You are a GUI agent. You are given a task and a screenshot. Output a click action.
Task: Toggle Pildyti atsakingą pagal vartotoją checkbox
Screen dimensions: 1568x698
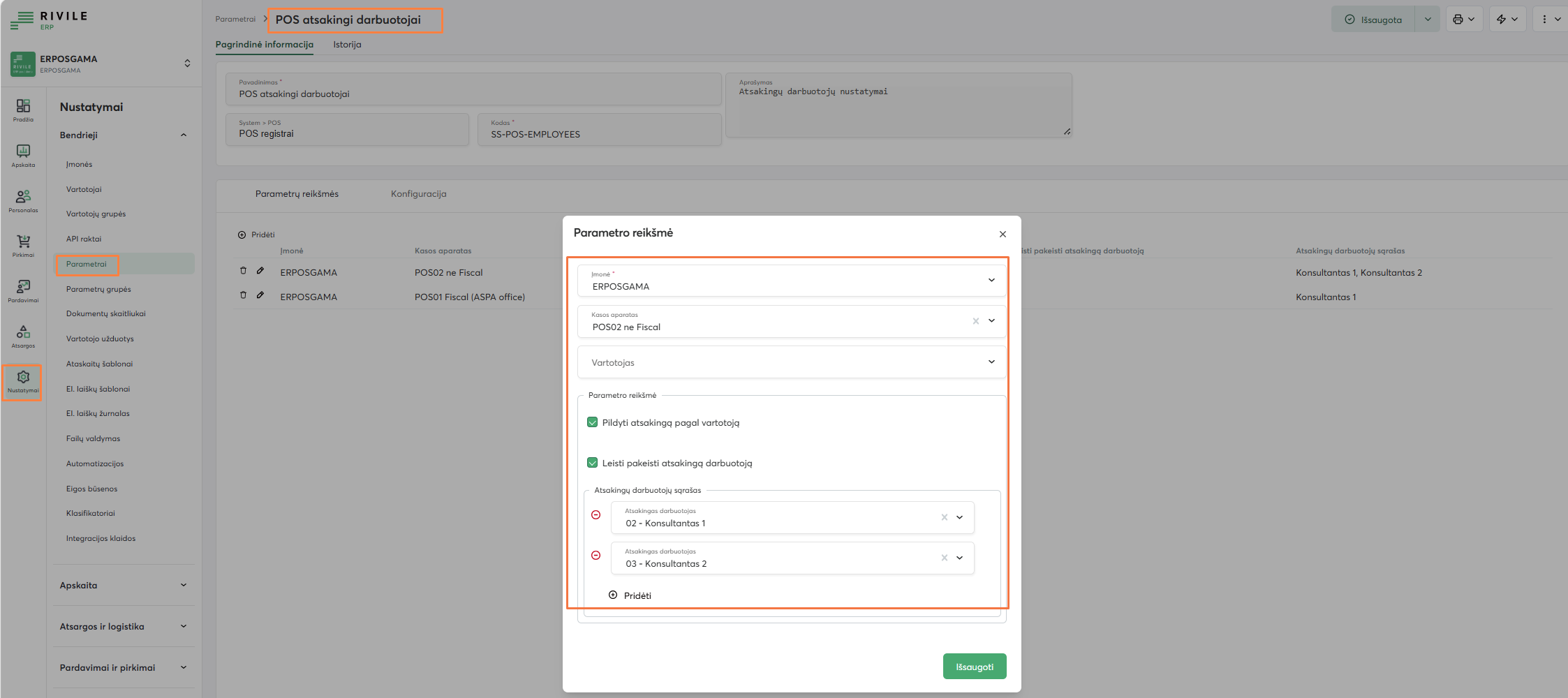pyautogui.click(x=593, y=422)
